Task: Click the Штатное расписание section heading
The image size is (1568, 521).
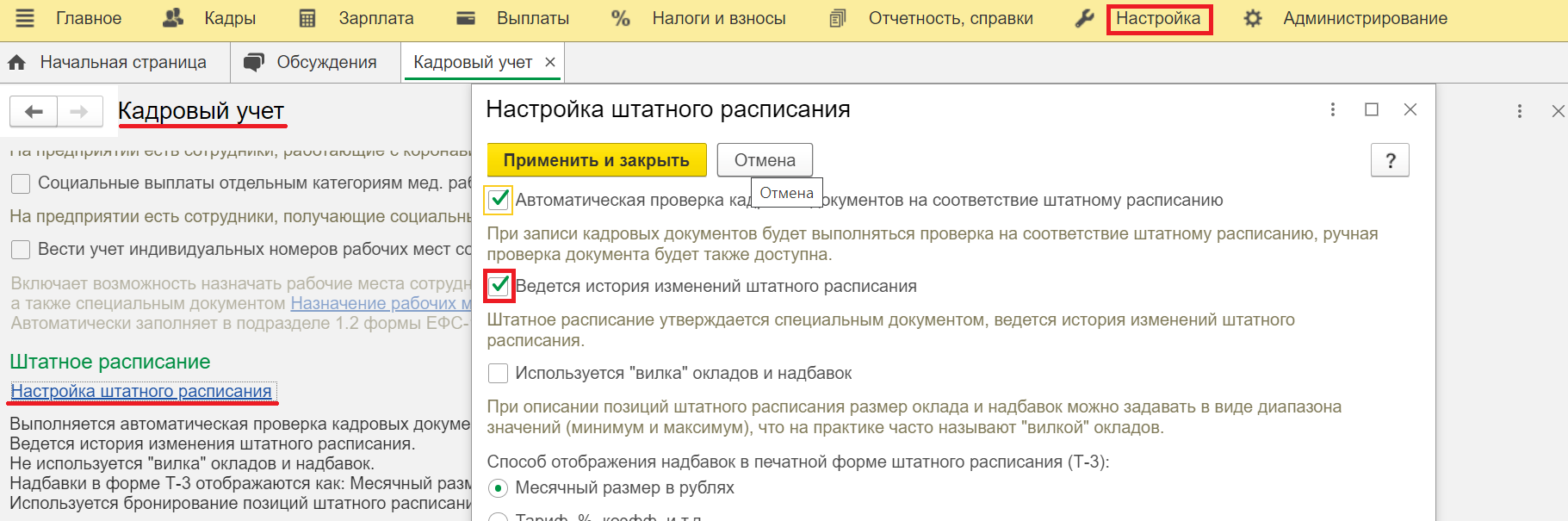Action: point(110,362)
